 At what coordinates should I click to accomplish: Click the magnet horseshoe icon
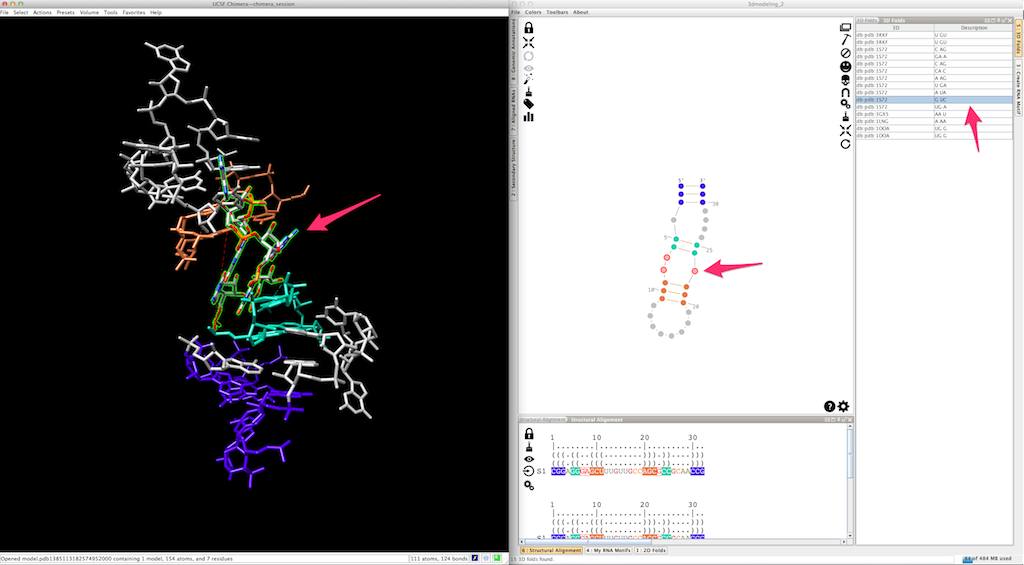pyautogui.click(x=845, y=92)
